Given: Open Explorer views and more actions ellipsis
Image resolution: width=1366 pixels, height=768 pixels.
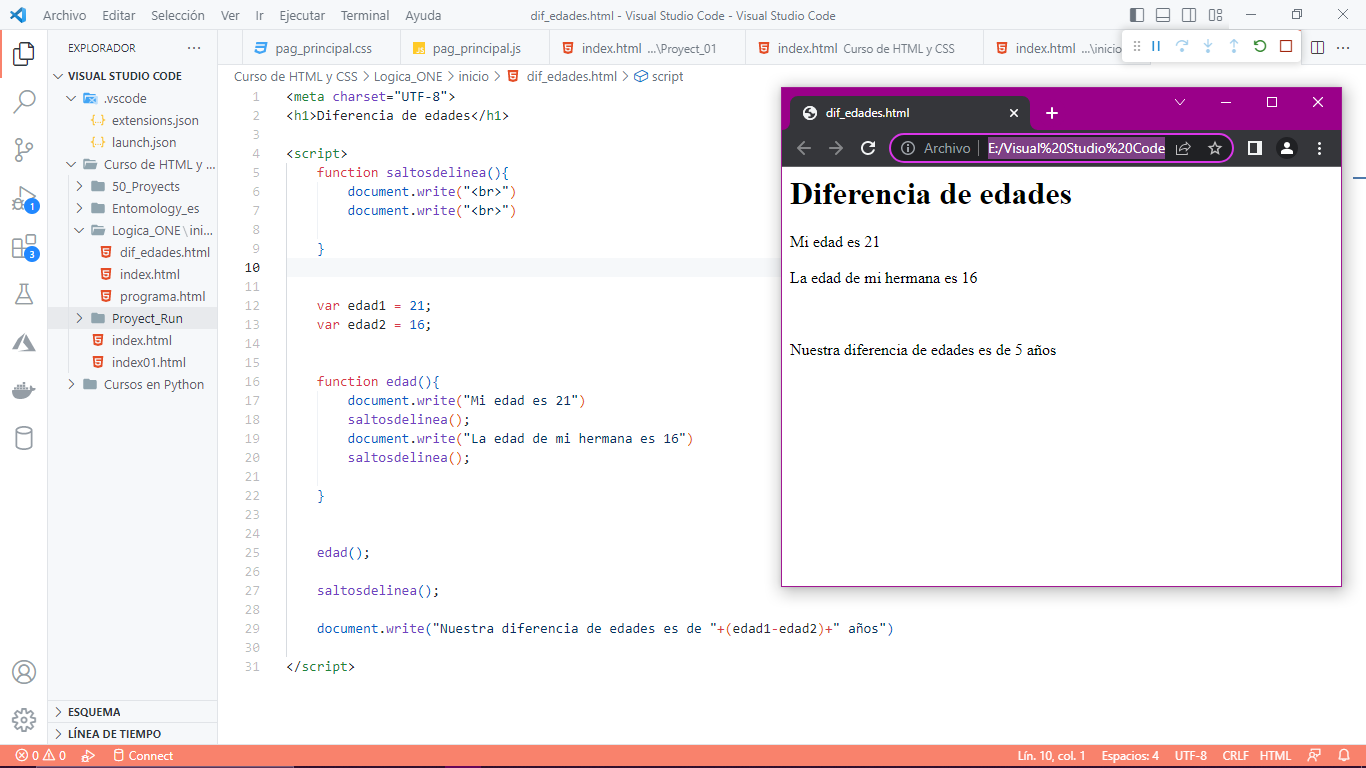Looking at the screenshot, I should click(194, 48).
